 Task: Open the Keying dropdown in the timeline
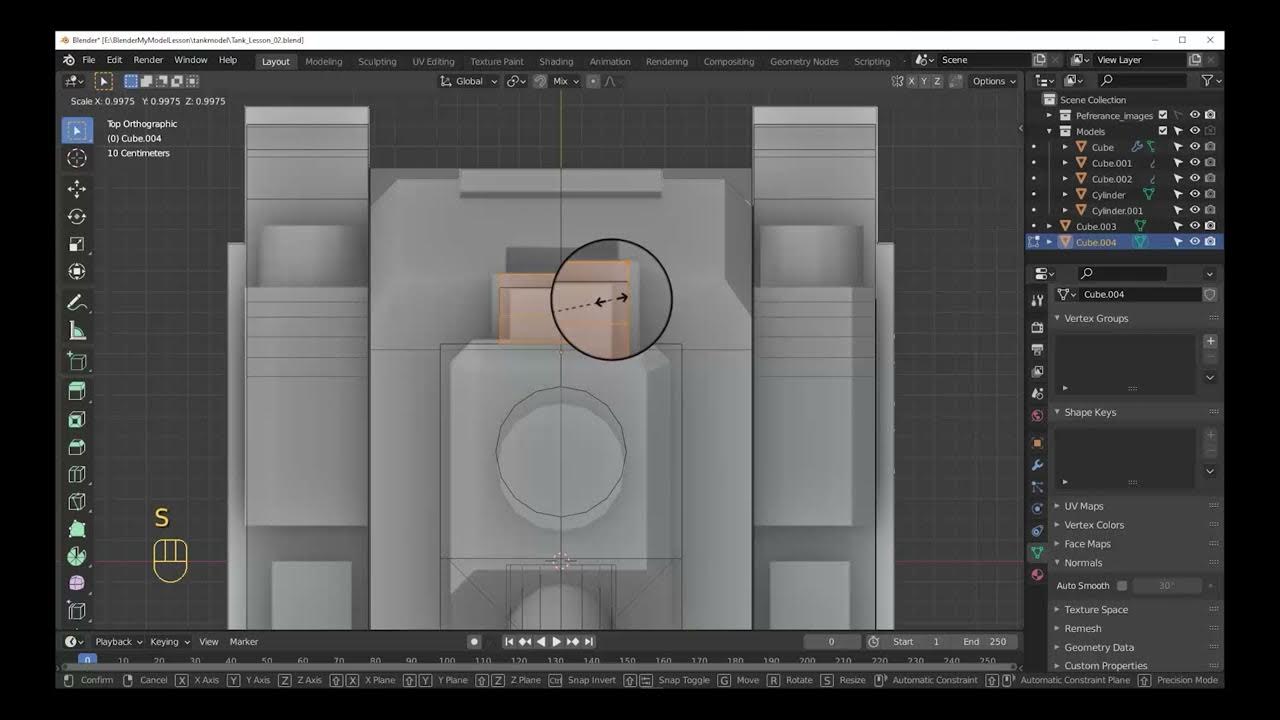(x=169, y=642)
